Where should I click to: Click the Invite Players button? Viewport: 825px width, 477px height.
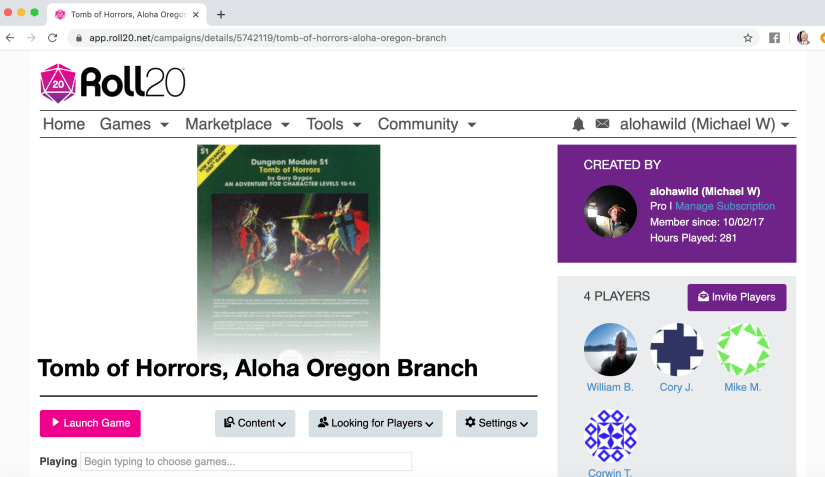737,297
